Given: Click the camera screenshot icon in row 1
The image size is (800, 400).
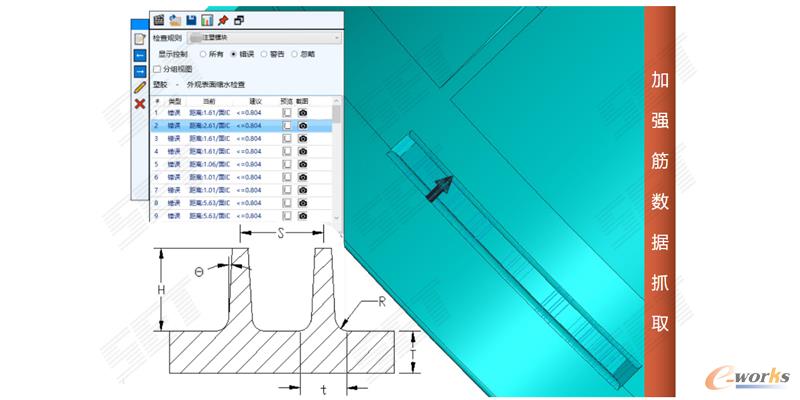Looking at the screenshot, I should [303, 113].
